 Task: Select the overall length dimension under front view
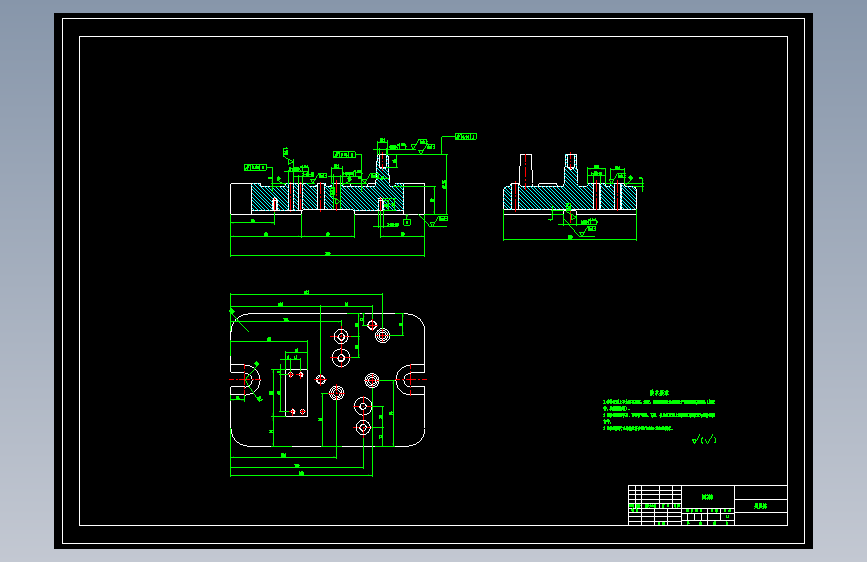[327, 255]
